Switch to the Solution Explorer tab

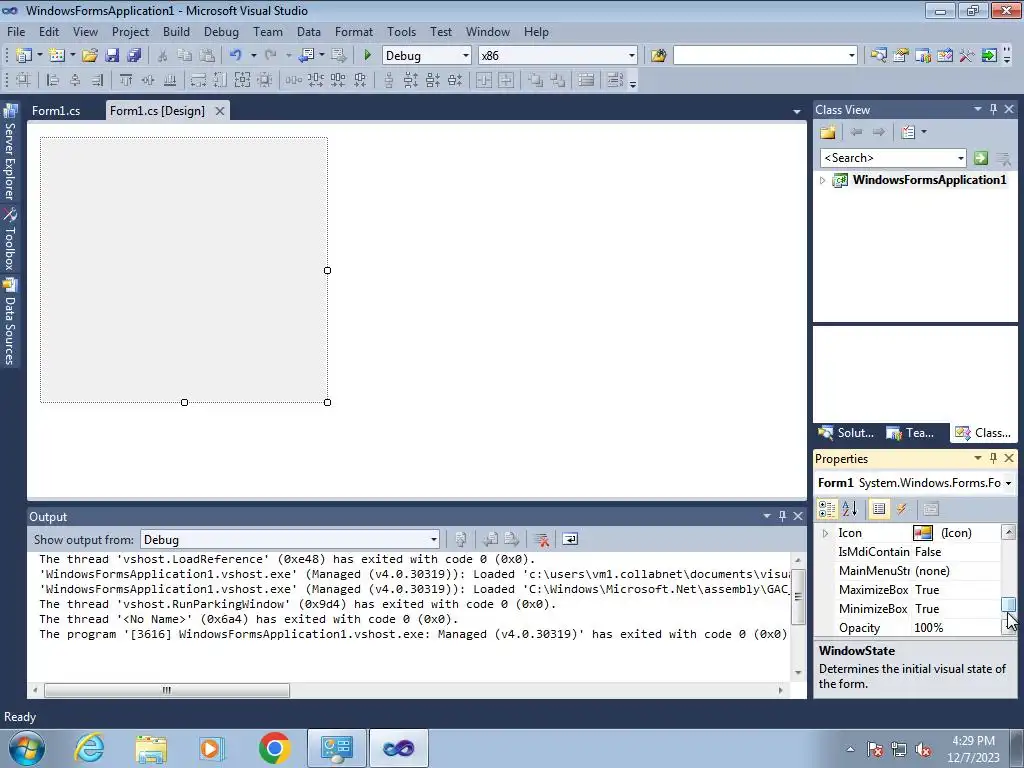847,433
